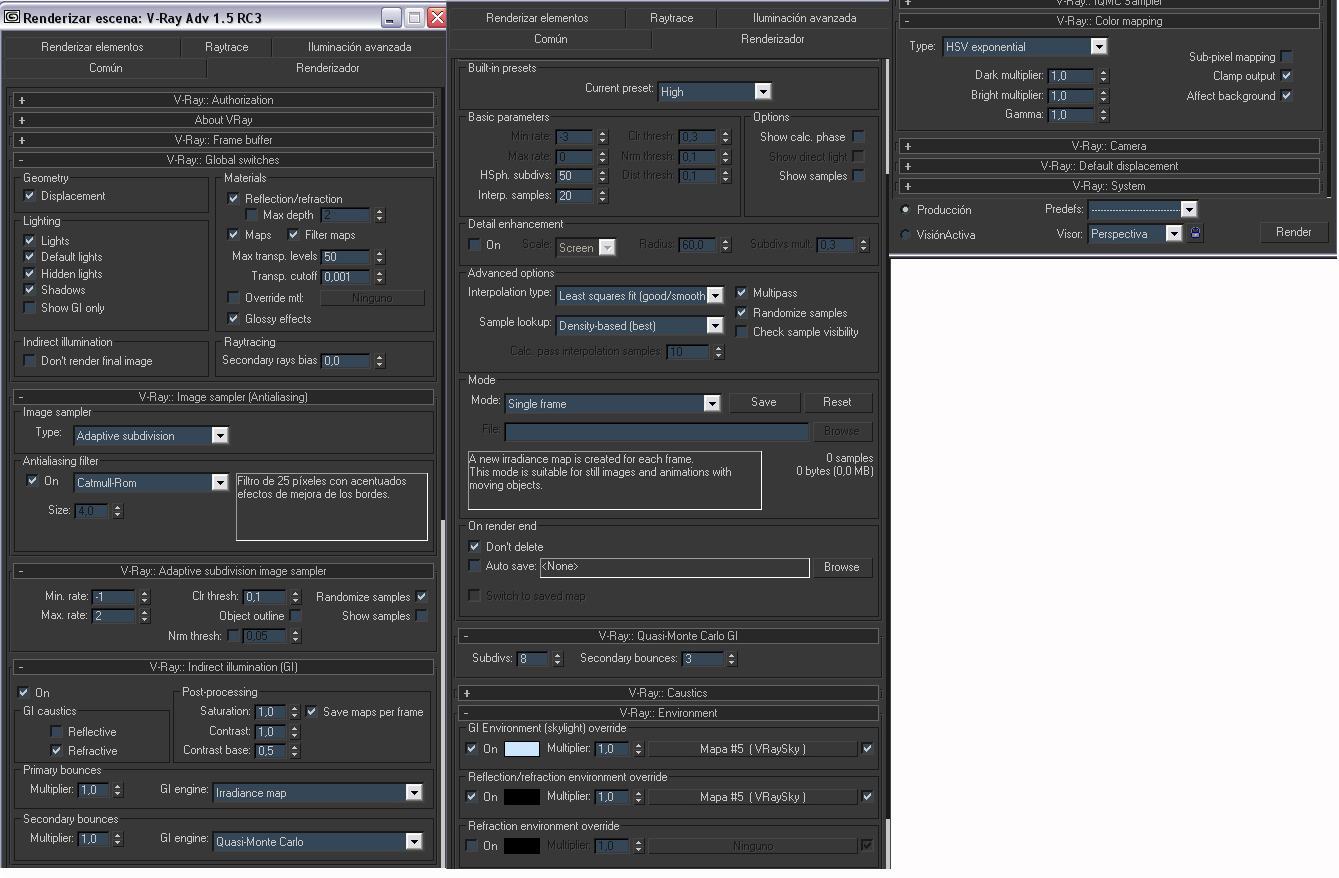Collapse the Quasi-Monte Carlo GI rollout
The width and height of the screenshot is (1339, 878).
[668, 636]
